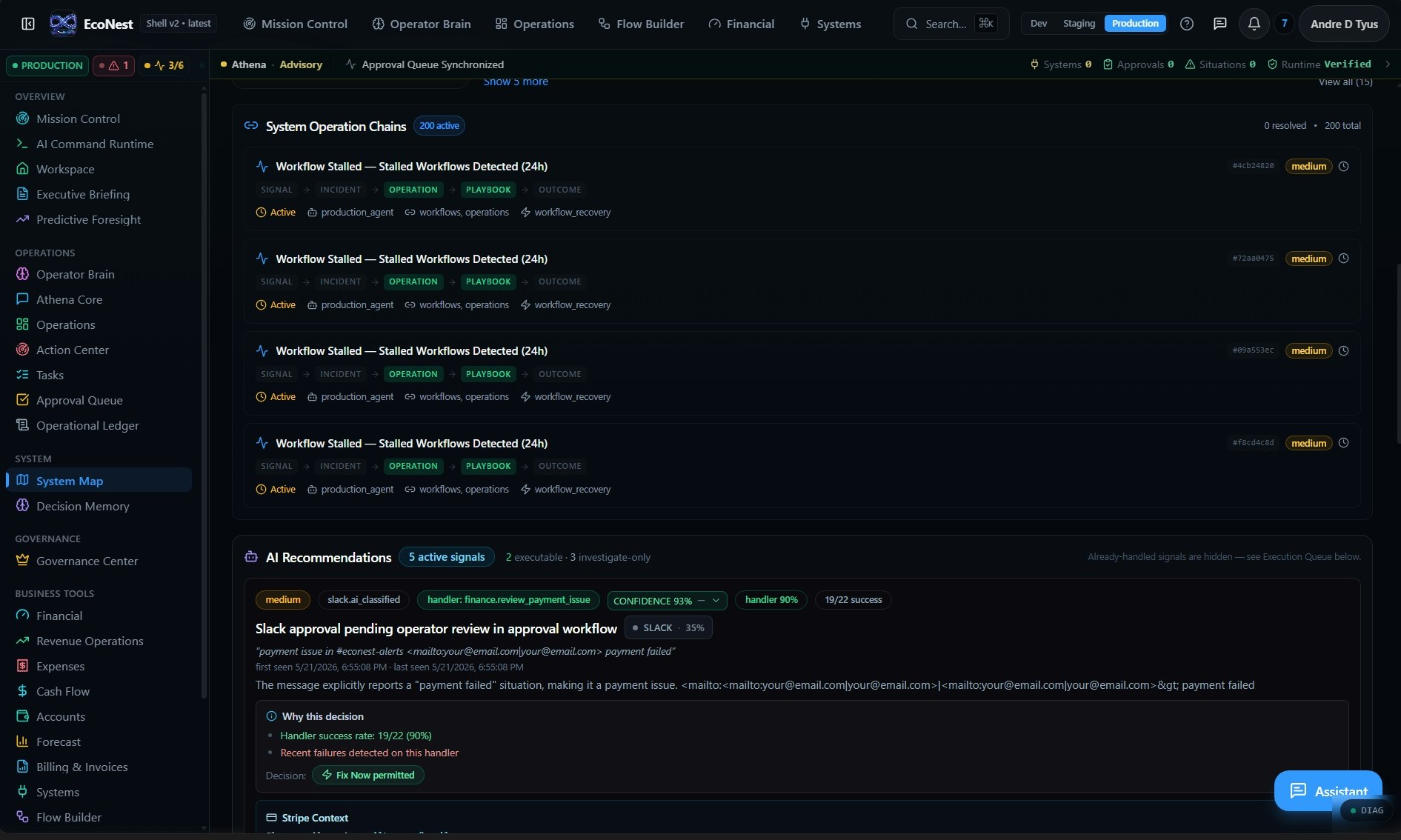Click the Fix Now permitted button
1401x840 pixels.
coord(368,775)
